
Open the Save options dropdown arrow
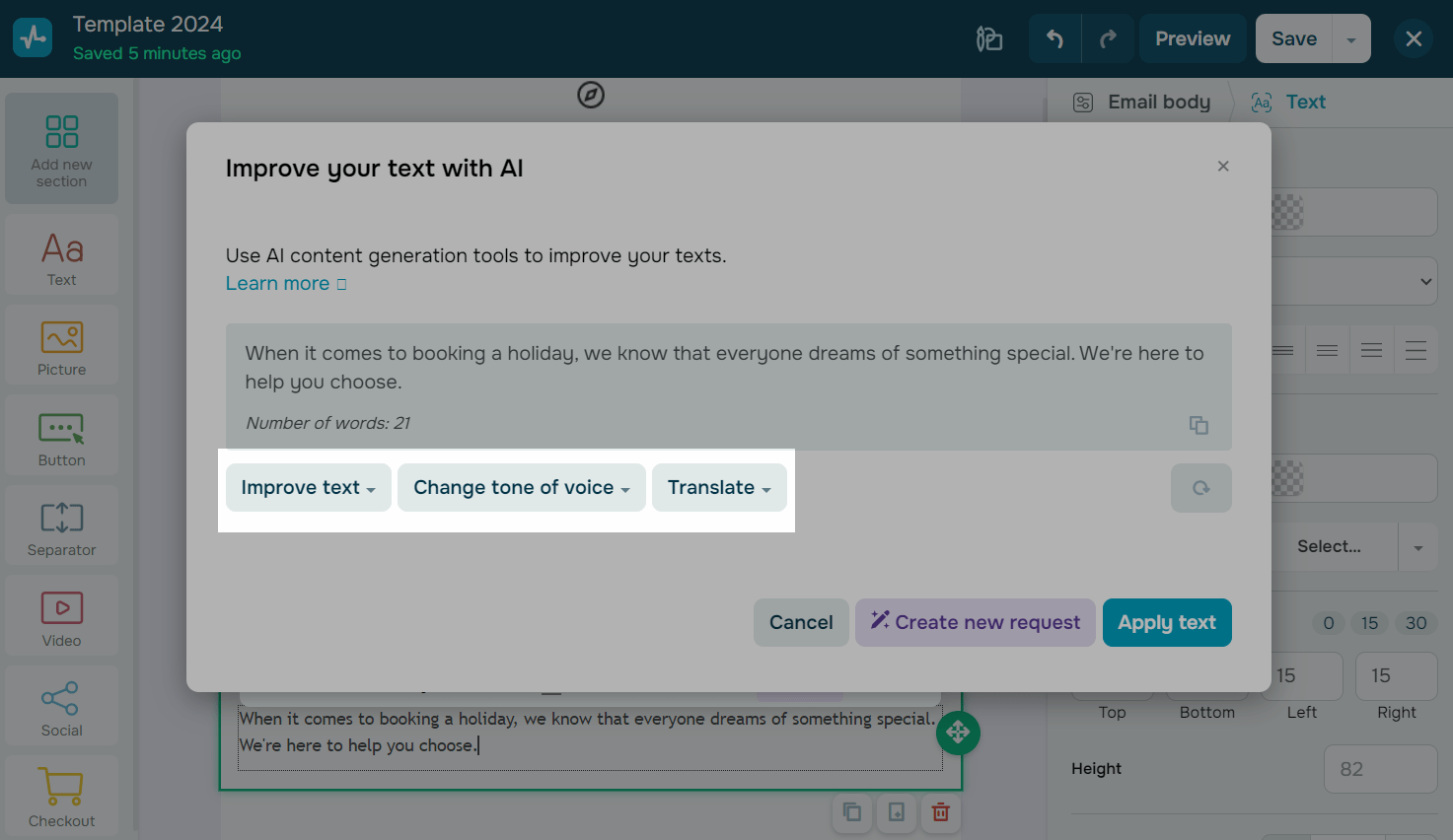coord(1351,39)
